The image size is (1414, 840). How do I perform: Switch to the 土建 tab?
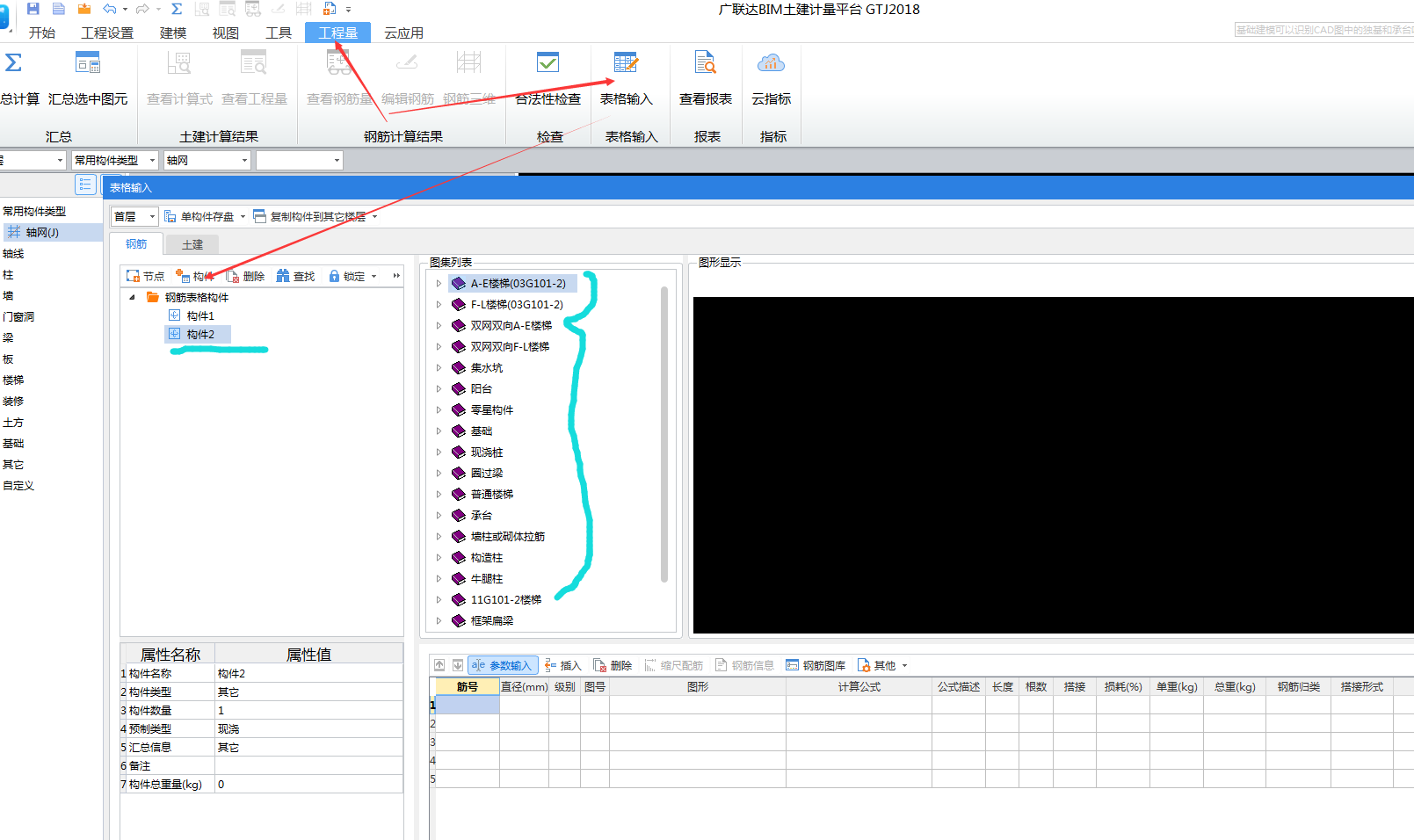pos(192,244)
